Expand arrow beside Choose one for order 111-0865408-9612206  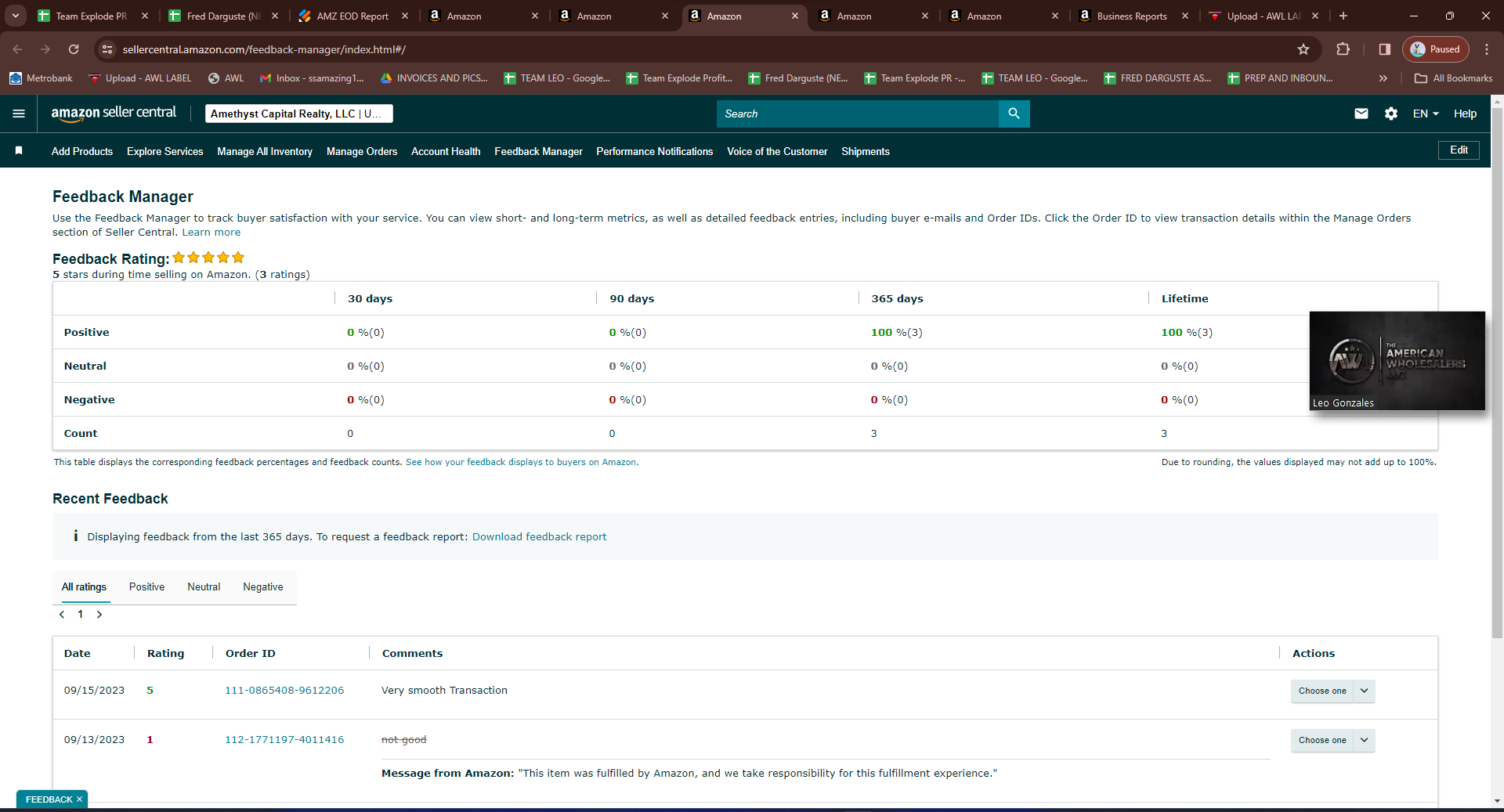[1365, 691]
